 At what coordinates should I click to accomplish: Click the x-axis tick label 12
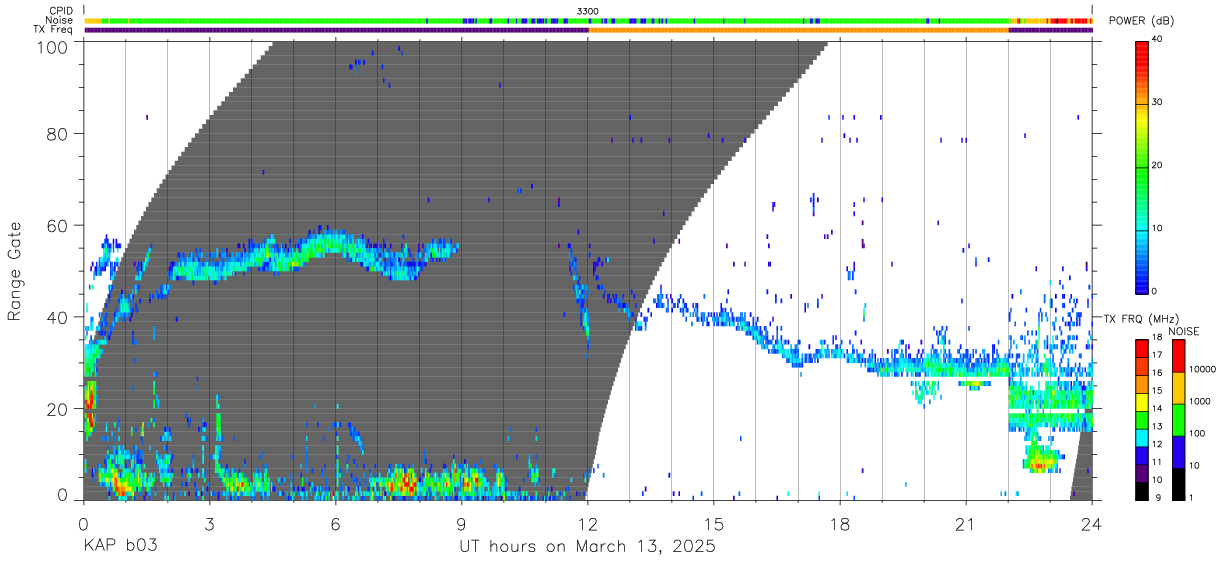click(x=587, y=524)
